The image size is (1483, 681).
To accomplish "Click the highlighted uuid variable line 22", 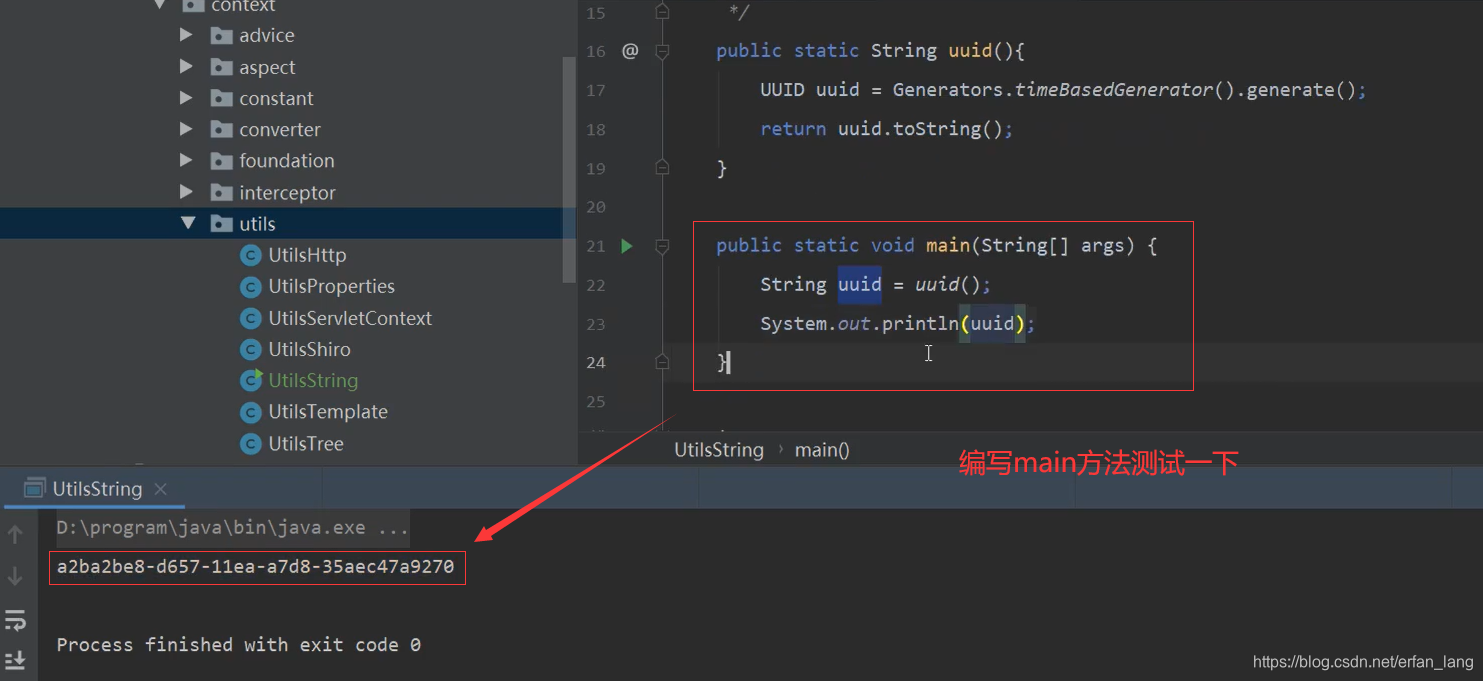I will pos(859,285).
